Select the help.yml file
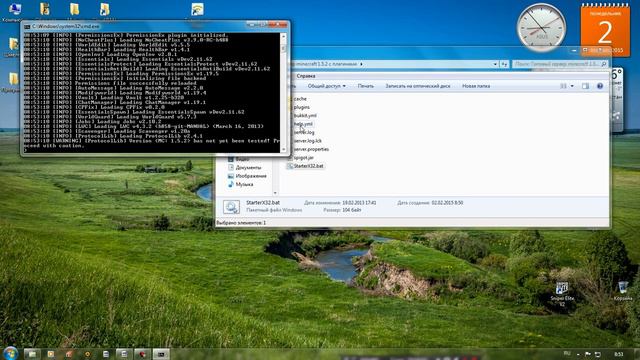This screenshot has width=640, height=360. 303,124
